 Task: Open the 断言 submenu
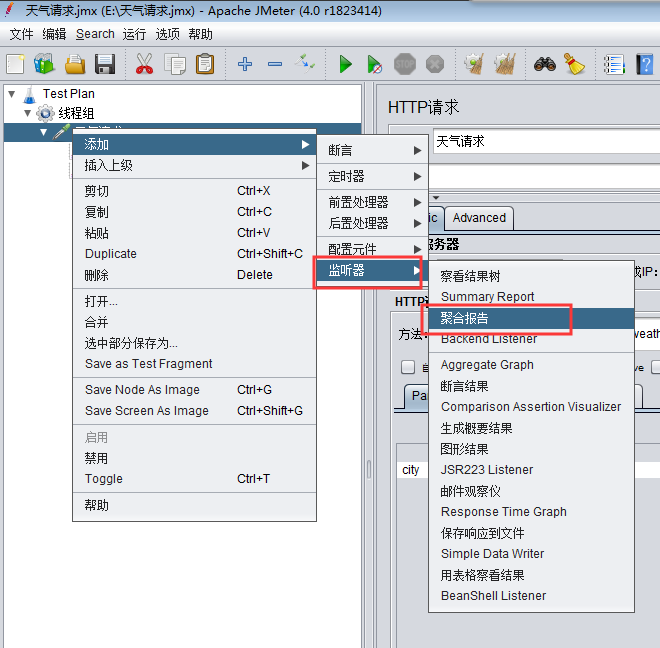click(373, 150)
